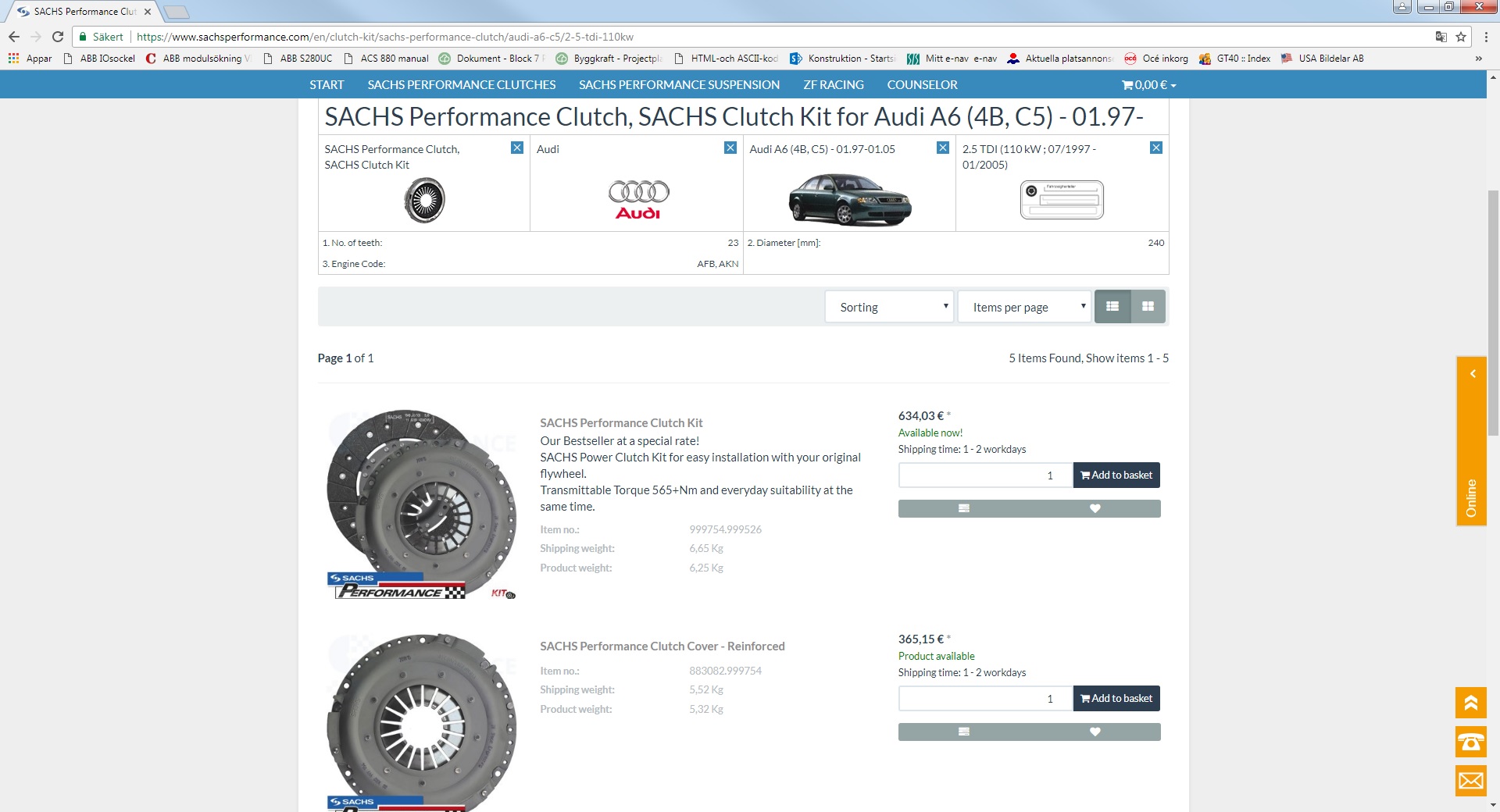Screen dimensions: 1500x812
Task: View the Clutch Cover product image
Action: click(x=422, y=721)
